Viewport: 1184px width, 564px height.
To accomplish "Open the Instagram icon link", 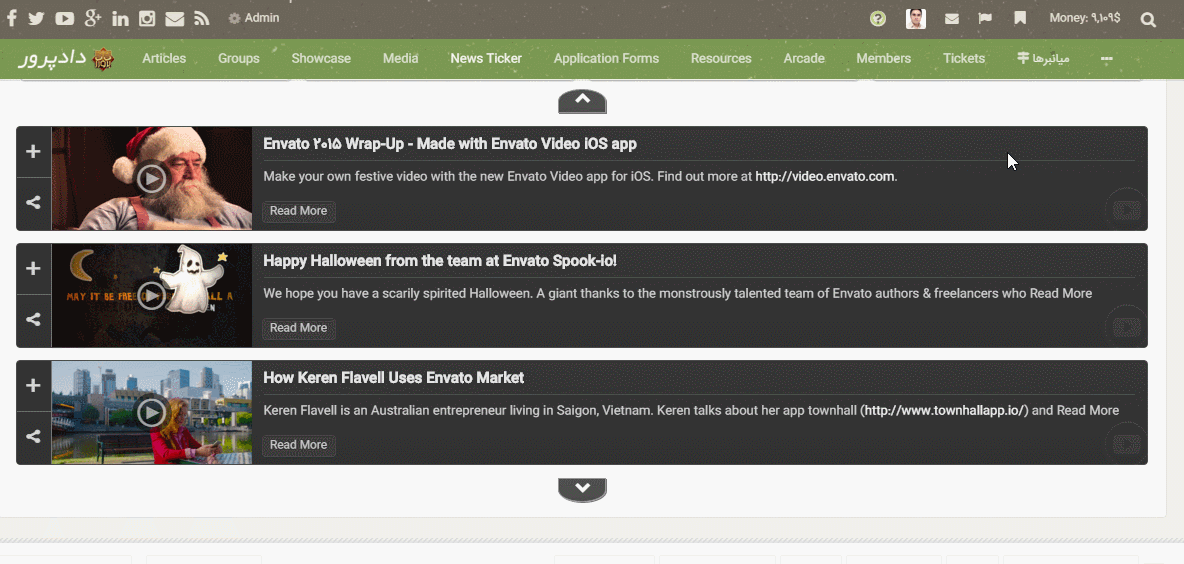I will tap(147, 19).
